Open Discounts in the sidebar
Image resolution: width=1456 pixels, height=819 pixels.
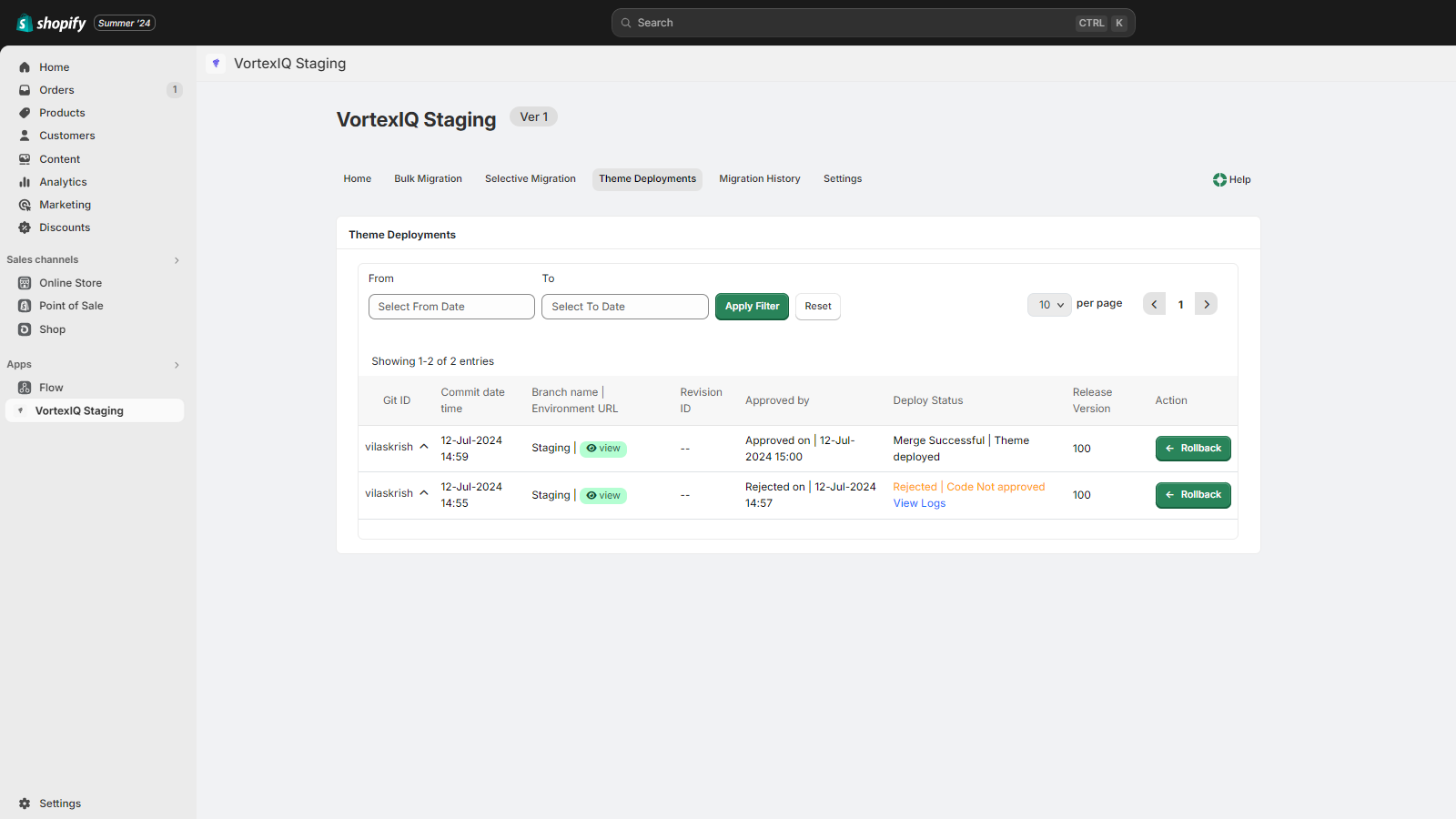pos(64,227)
